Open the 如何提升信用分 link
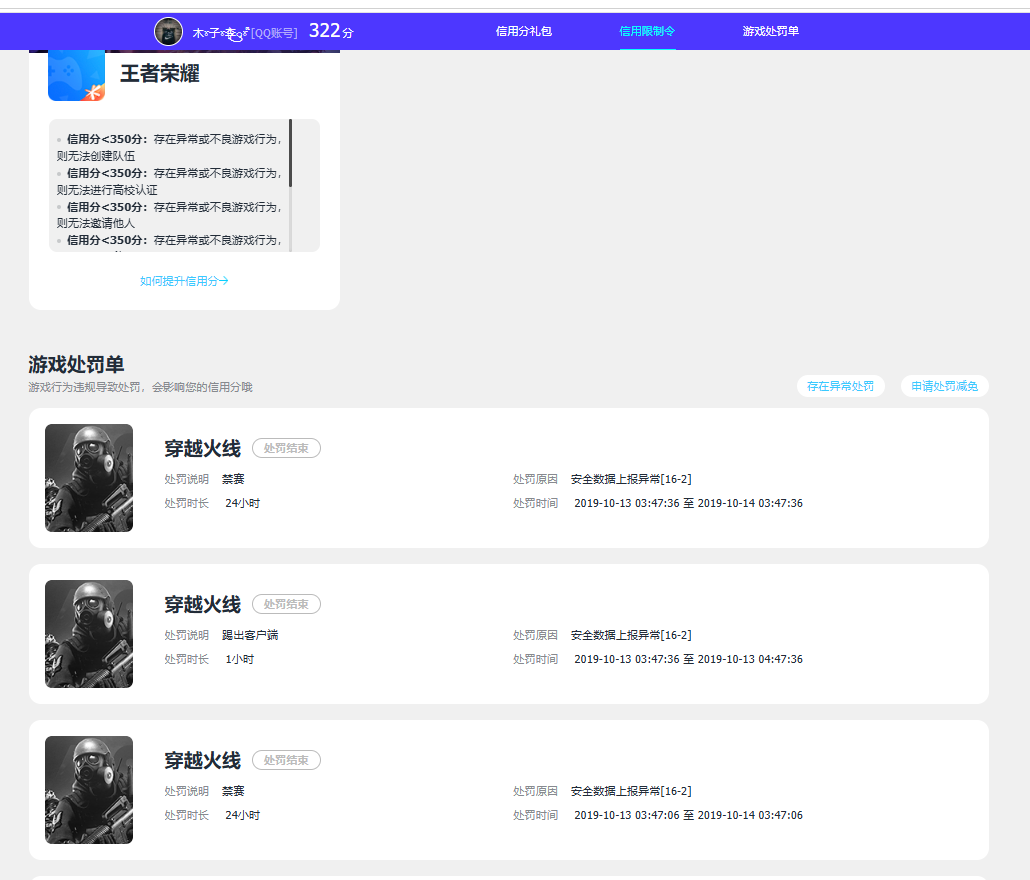This screenshot has height=880, width=1030. pyautogui.click(x=184, y=281)
